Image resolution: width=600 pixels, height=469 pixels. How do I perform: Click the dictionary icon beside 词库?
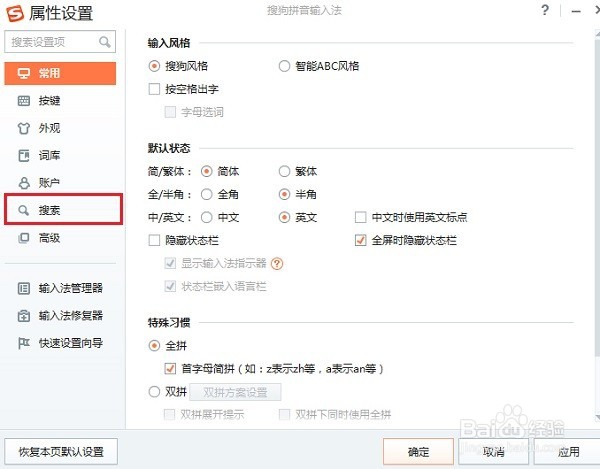24,156
